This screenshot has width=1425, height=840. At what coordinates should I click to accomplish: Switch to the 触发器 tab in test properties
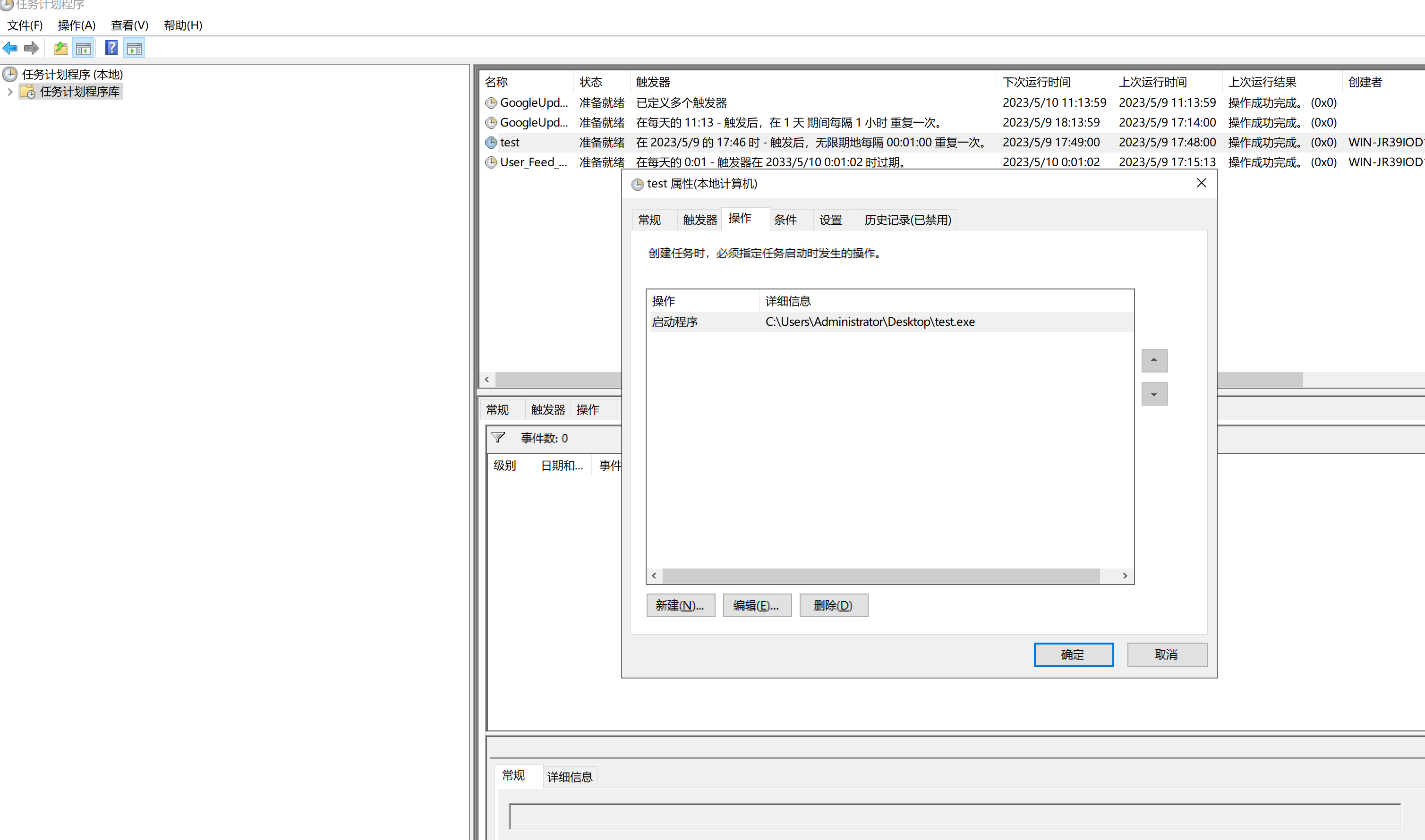[x=699, y=220]
